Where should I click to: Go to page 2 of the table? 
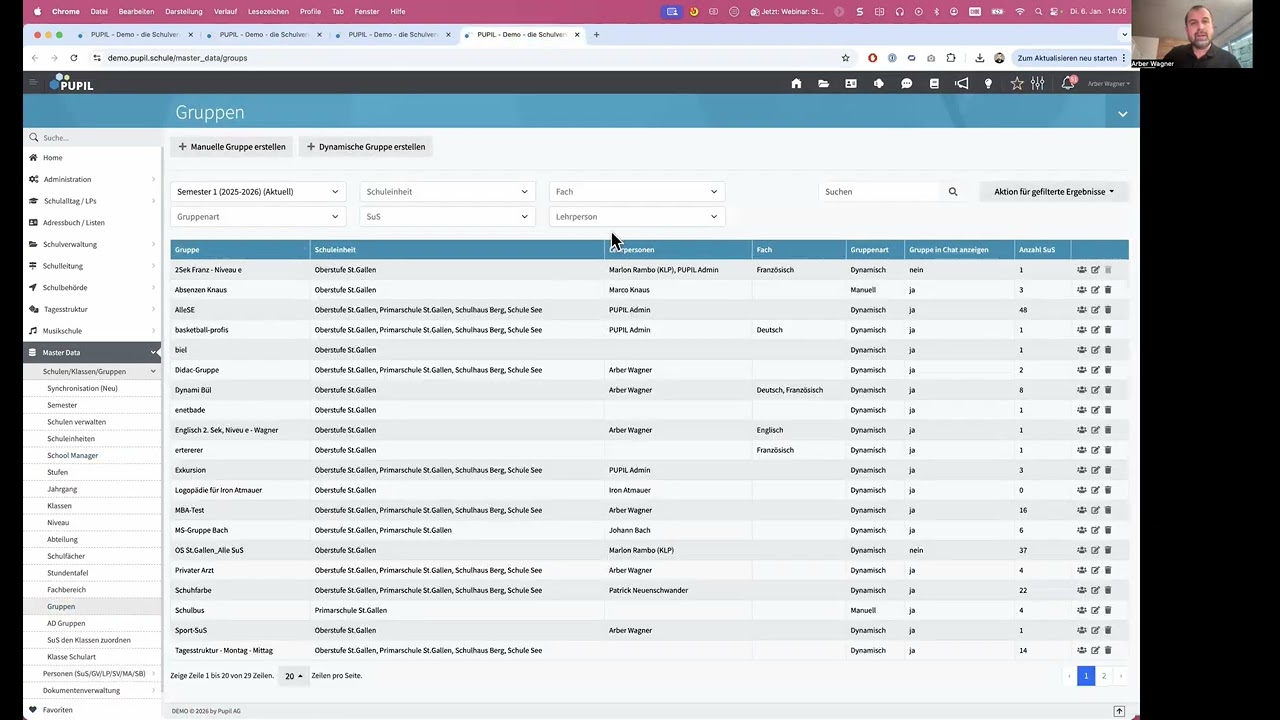pos(1104,676)
